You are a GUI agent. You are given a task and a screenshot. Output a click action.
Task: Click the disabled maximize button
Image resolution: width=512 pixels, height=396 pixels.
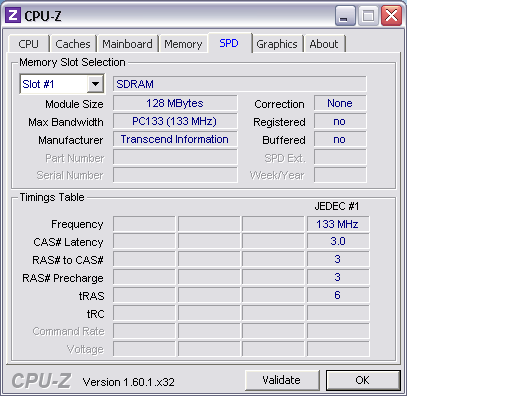click(x=368, y=16)
